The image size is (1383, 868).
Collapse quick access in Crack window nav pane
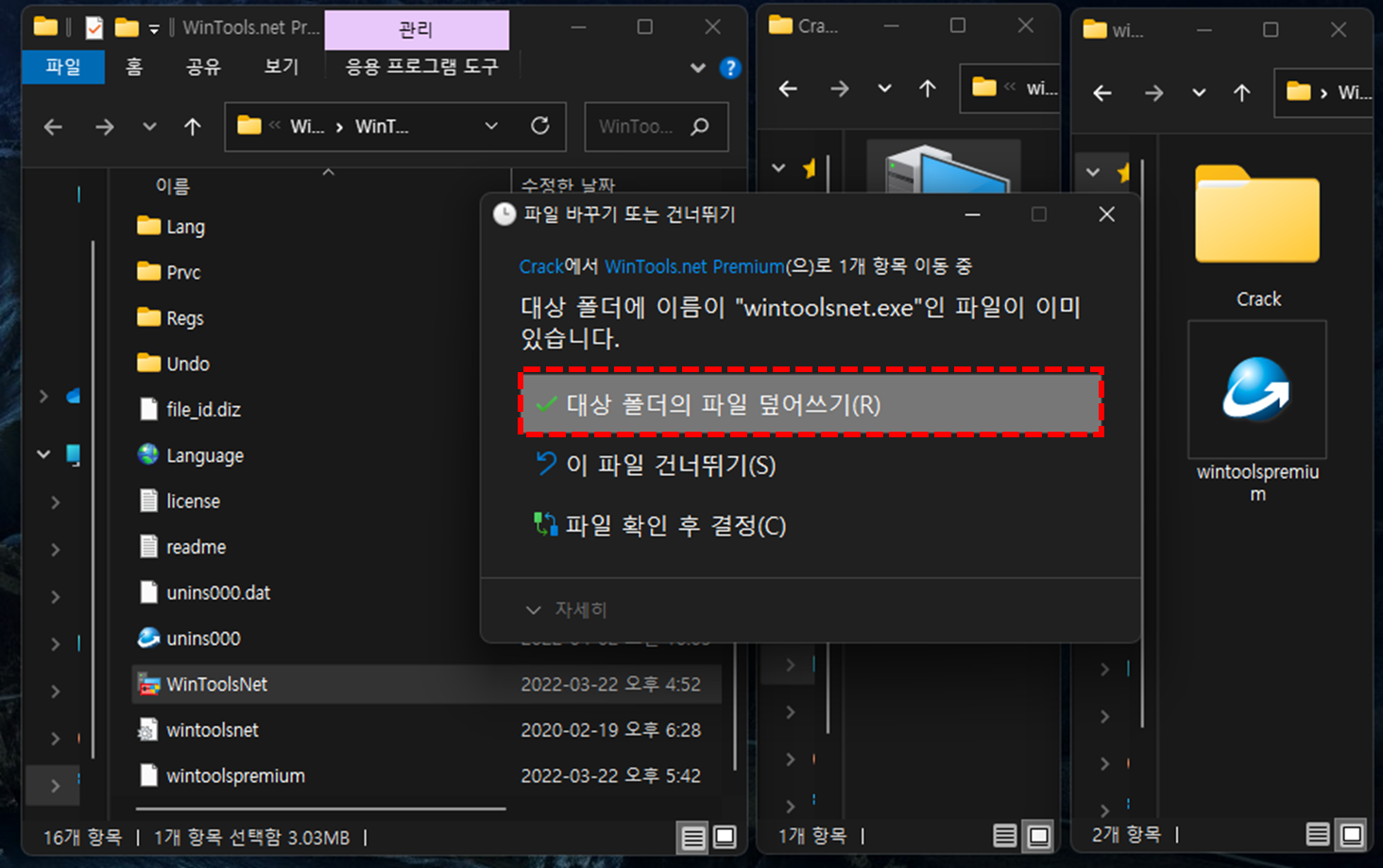pyautogui.click(x=778, y=168)
